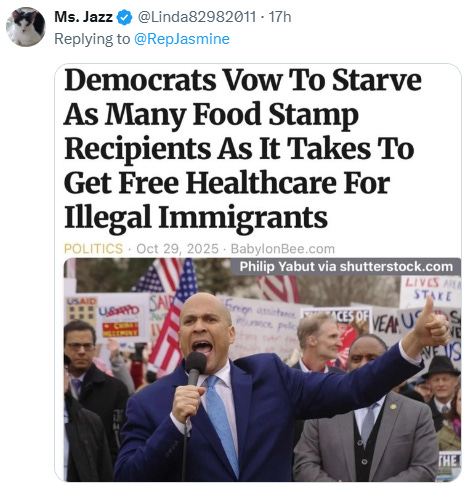
Task: Visit the @Linda82982011 handle profile
Action: pyautogui.click(x=197, y=17)
